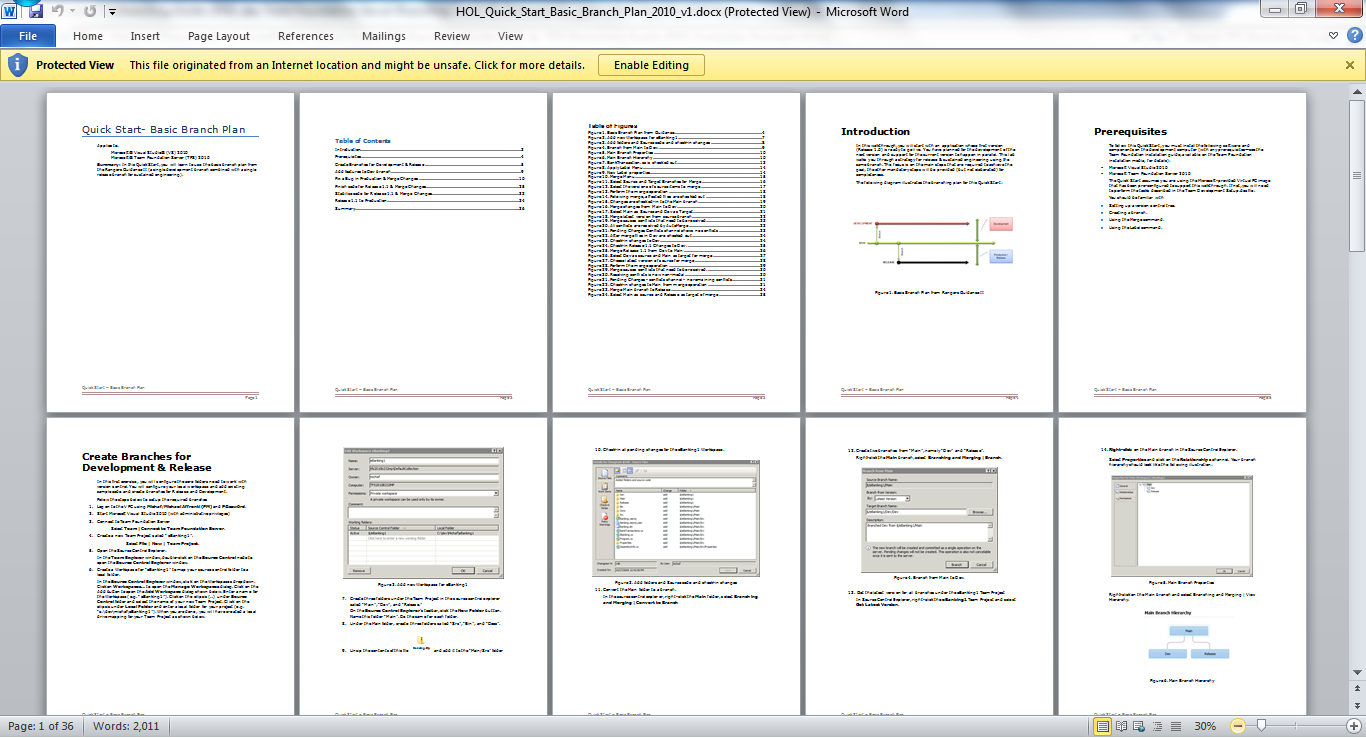
Task: Close the Protected View message bar
Action: [1349, 65]
